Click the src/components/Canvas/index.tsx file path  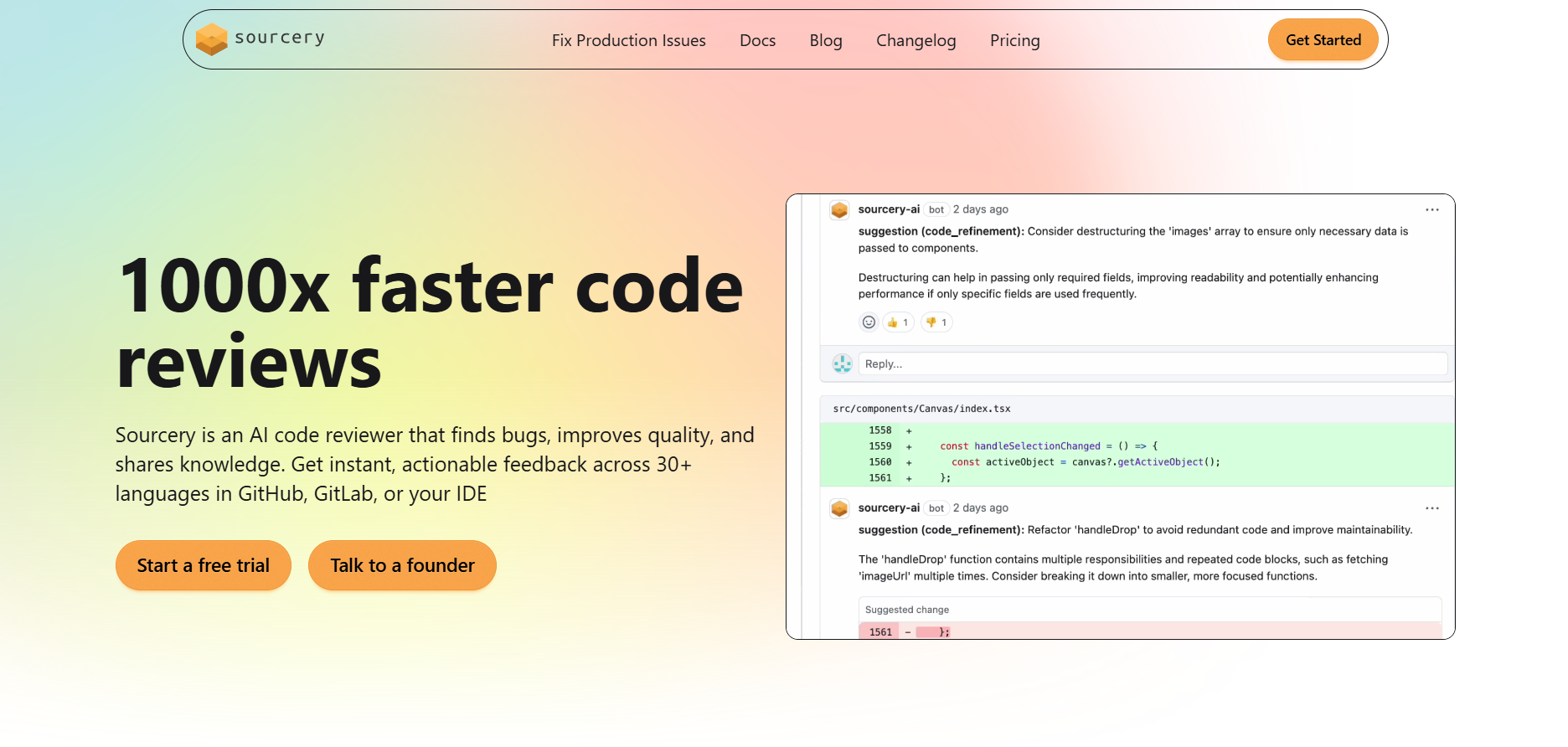pos(921,409)
